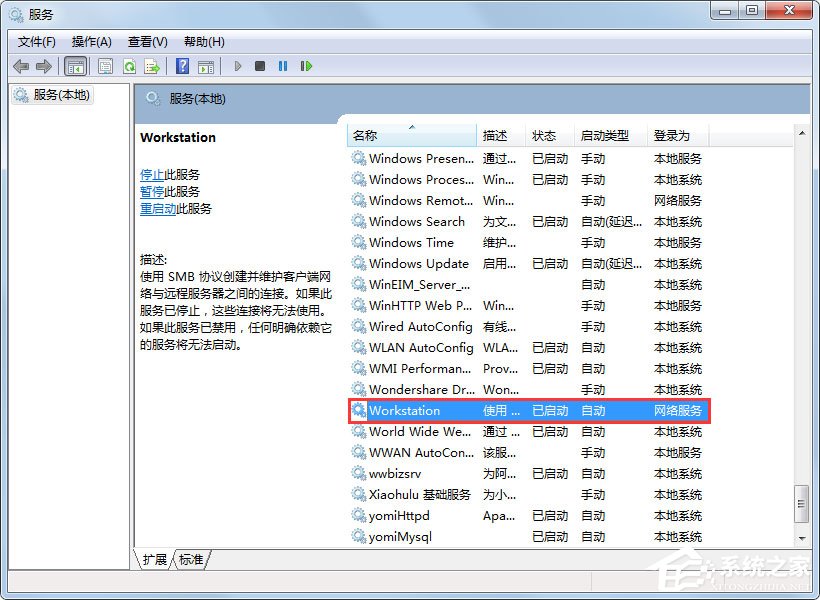This screenshot has width=820, height=600.
Task: Click the black Stop Service square icon
Action: [259, 66]
